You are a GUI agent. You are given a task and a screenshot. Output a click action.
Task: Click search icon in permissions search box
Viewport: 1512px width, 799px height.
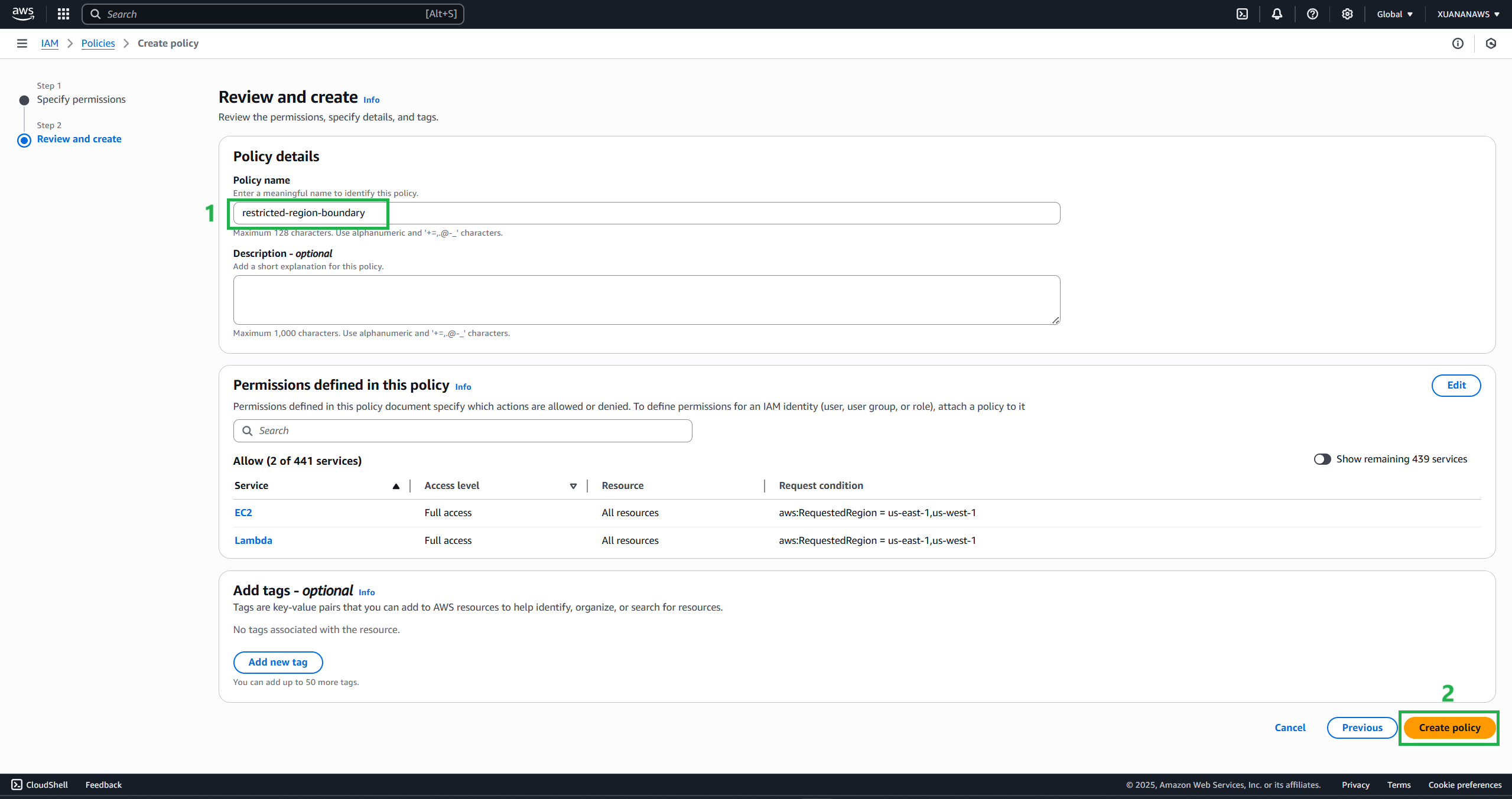tap(248, 431)
